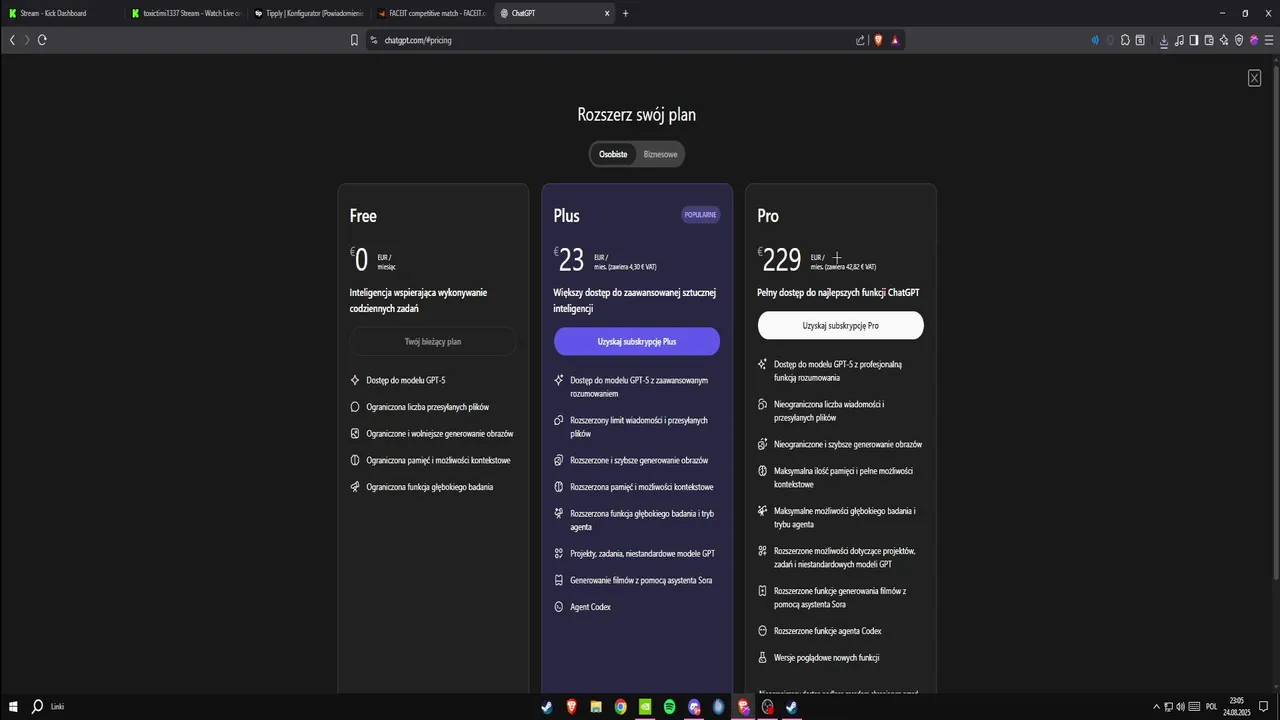Reload the ChatGPT page
The height and width of the screenshot is (720, 1280).
42,40
